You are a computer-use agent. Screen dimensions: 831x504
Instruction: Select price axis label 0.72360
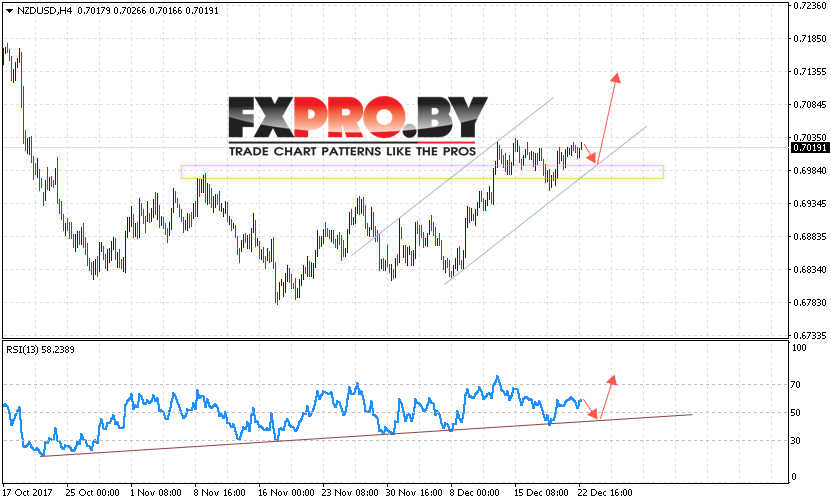(x=810, y=6)
